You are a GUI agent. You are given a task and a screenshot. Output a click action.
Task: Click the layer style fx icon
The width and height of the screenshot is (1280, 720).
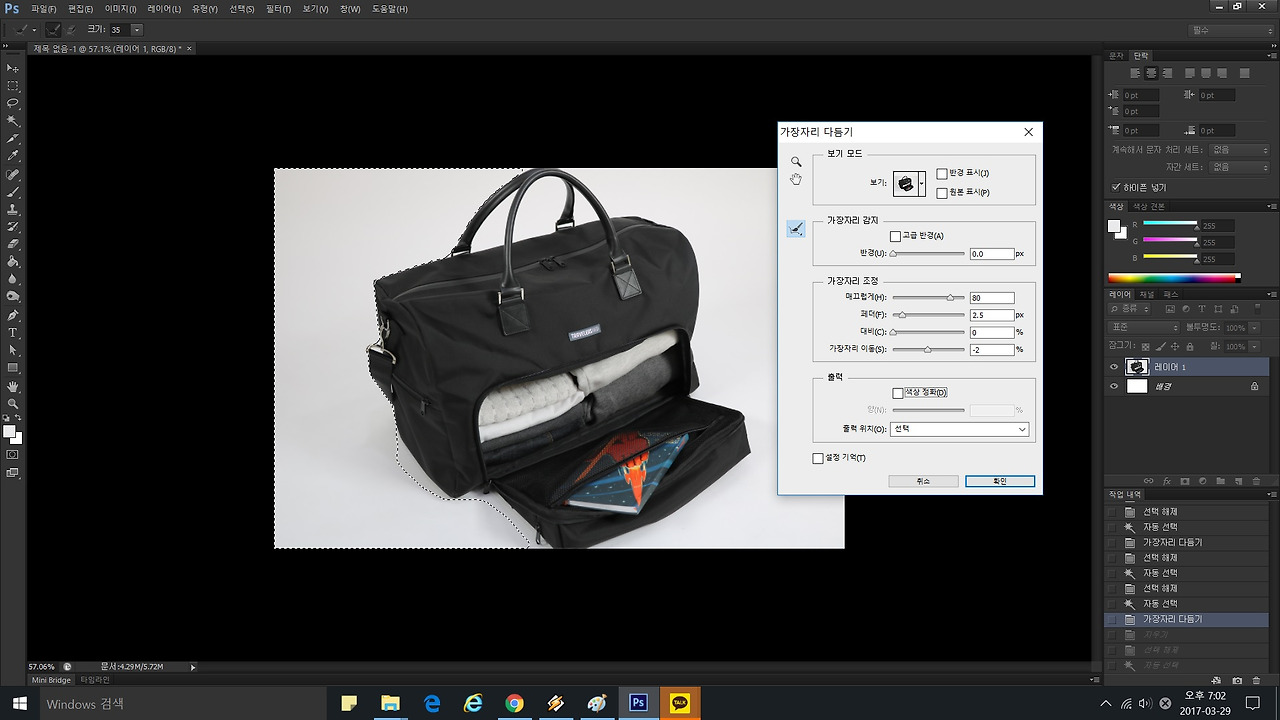tap(1166, 481)
